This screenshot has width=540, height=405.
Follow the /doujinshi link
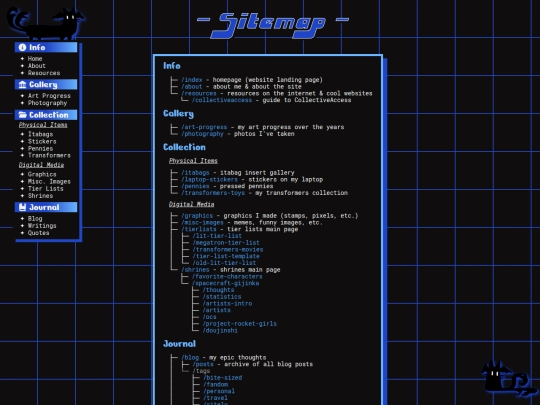coord(220,331)
